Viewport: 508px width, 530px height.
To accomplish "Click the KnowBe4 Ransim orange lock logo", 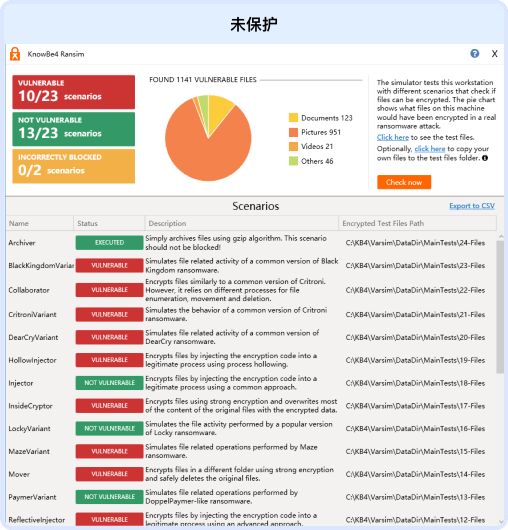I will coord(15,54).
